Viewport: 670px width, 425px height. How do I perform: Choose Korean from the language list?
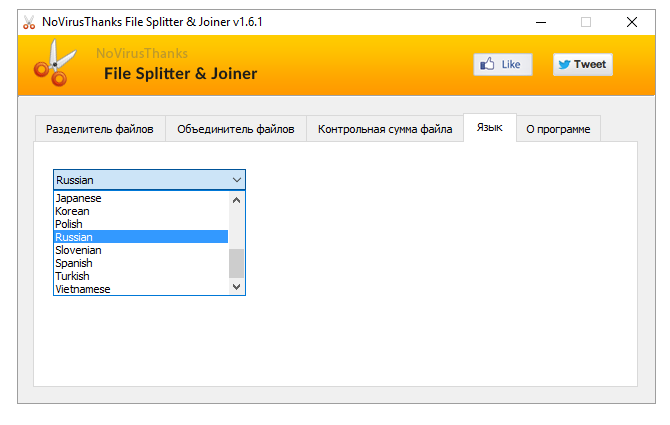point(73,211)
